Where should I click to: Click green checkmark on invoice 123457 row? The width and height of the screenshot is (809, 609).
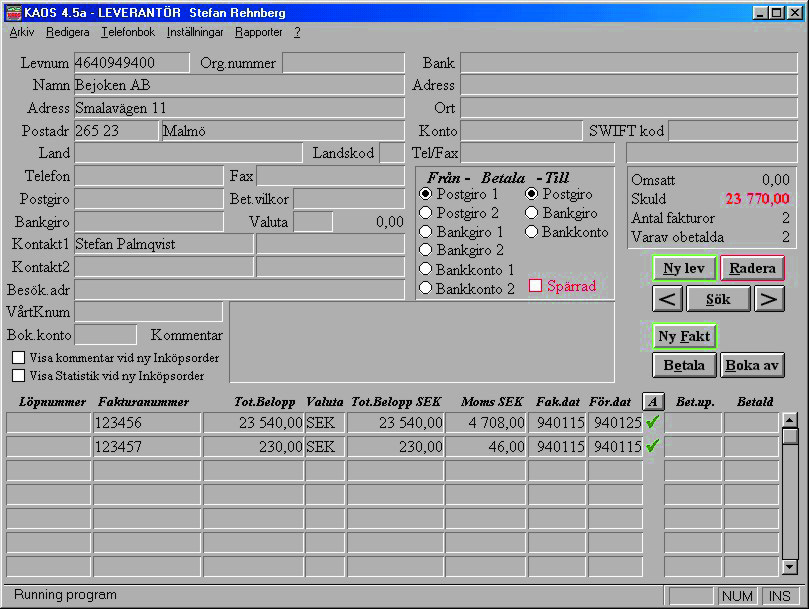(653, 447)
